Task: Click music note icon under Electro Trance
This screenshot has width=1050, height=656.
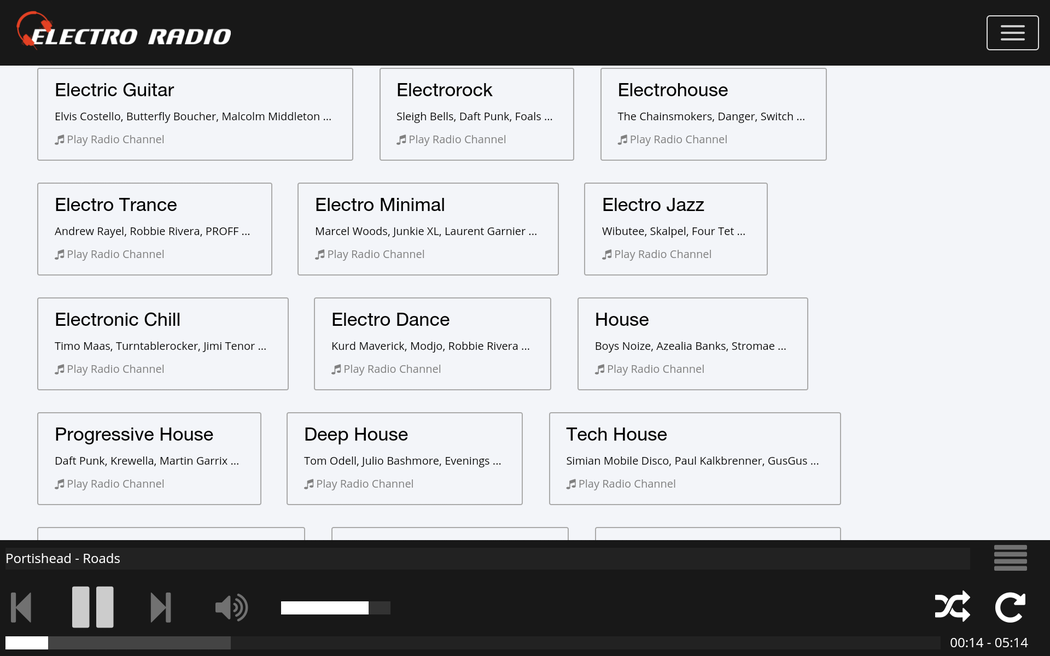Action: click(x=60, y=255)
